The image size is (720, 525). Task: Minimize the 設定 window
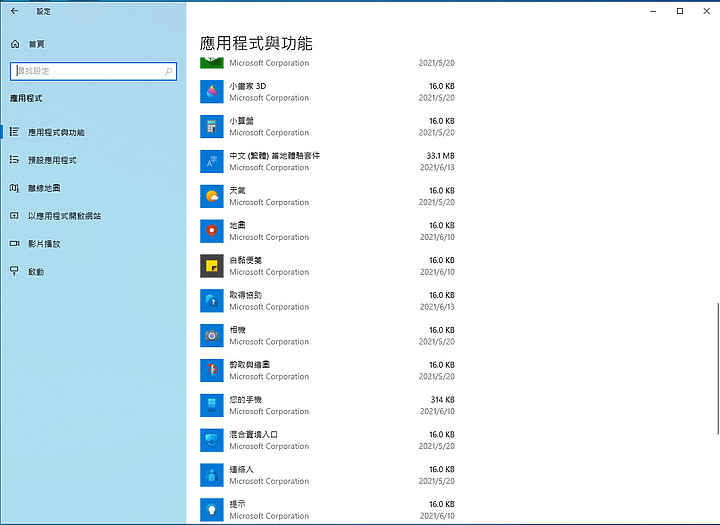point(653,11)
